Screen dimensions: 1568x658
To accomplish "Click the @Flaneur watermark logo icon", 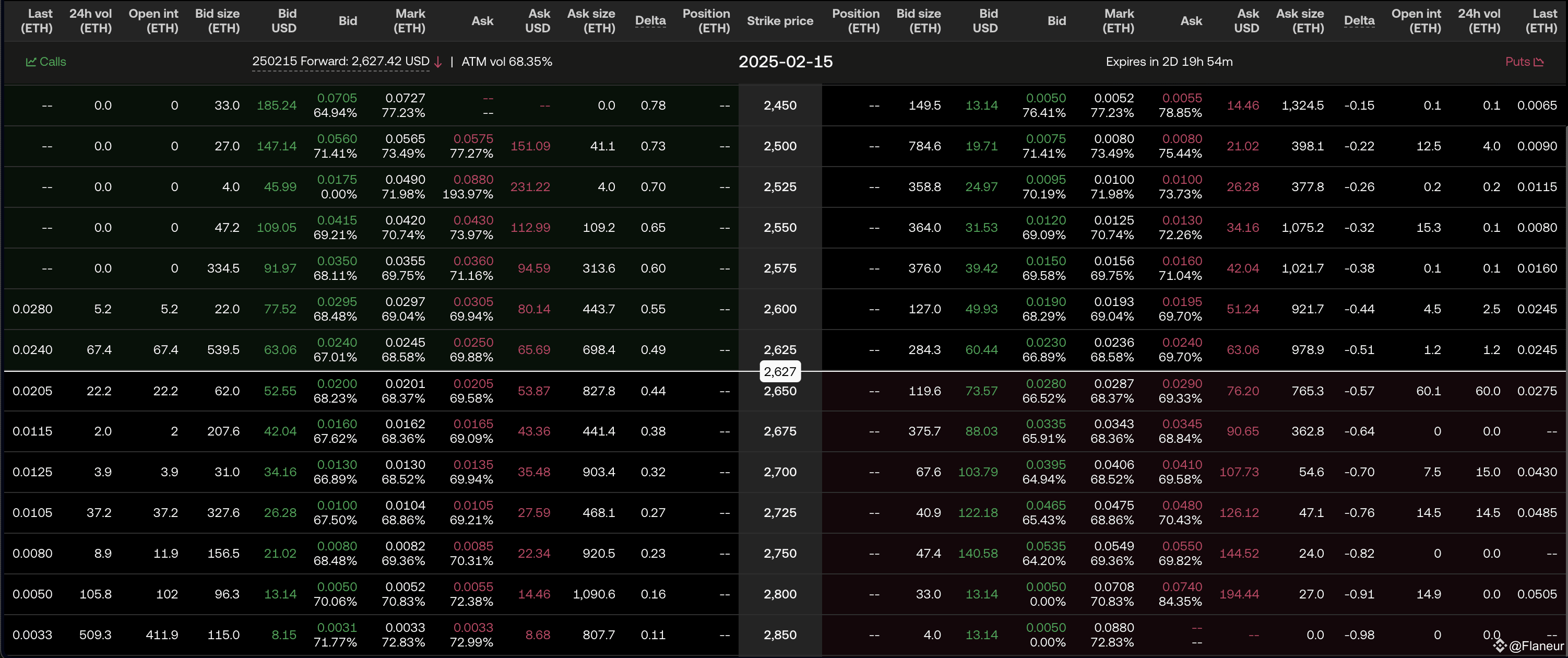I will 1499,645.
